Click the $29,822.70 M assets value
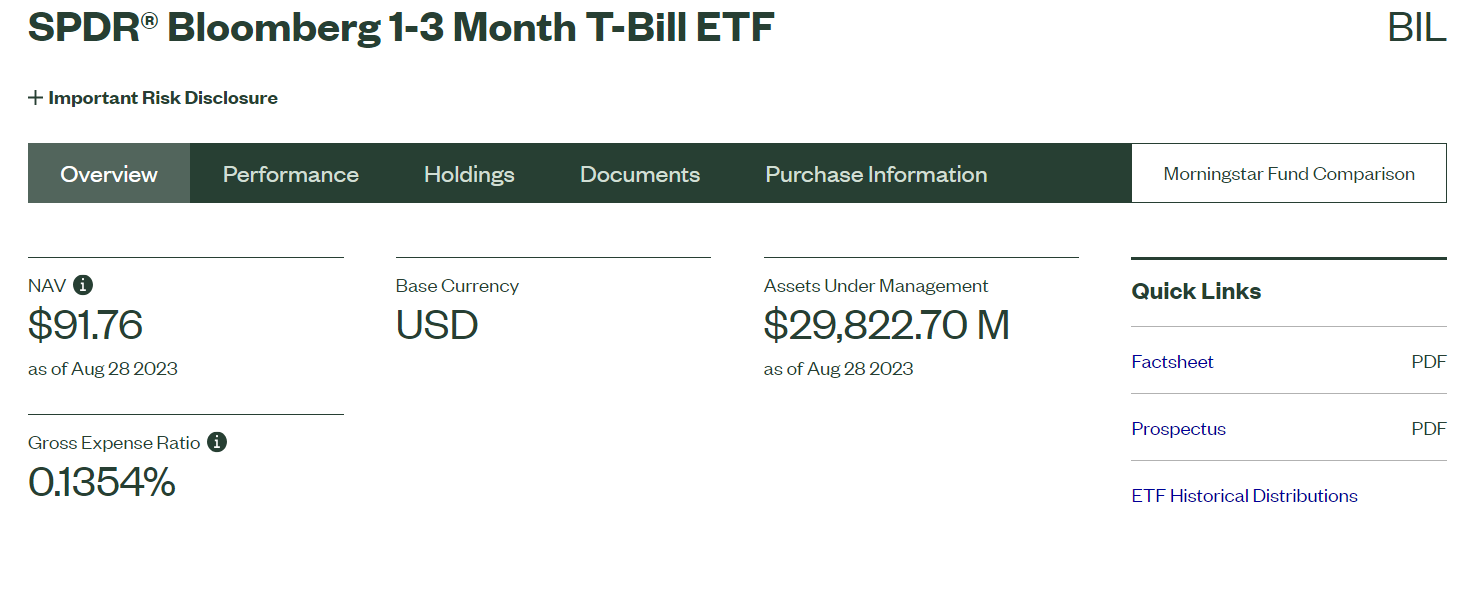Screen dimensions: 1477x590 click(x=886, y=325)
